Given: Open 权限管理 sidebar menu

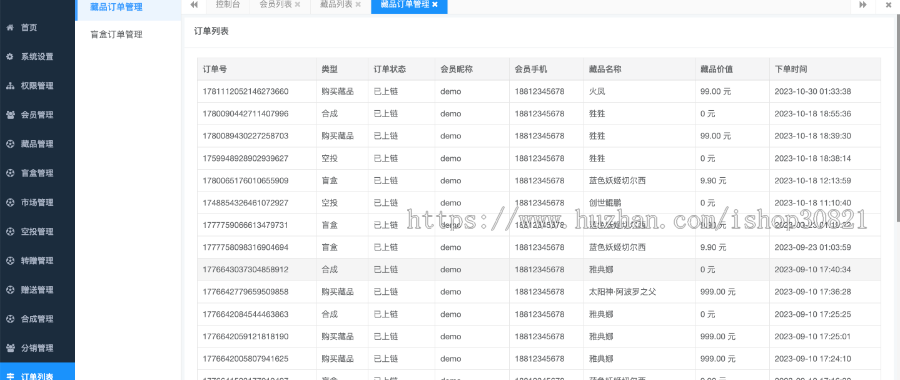Looking at the screenshot, I should click(x=37, y=86).
